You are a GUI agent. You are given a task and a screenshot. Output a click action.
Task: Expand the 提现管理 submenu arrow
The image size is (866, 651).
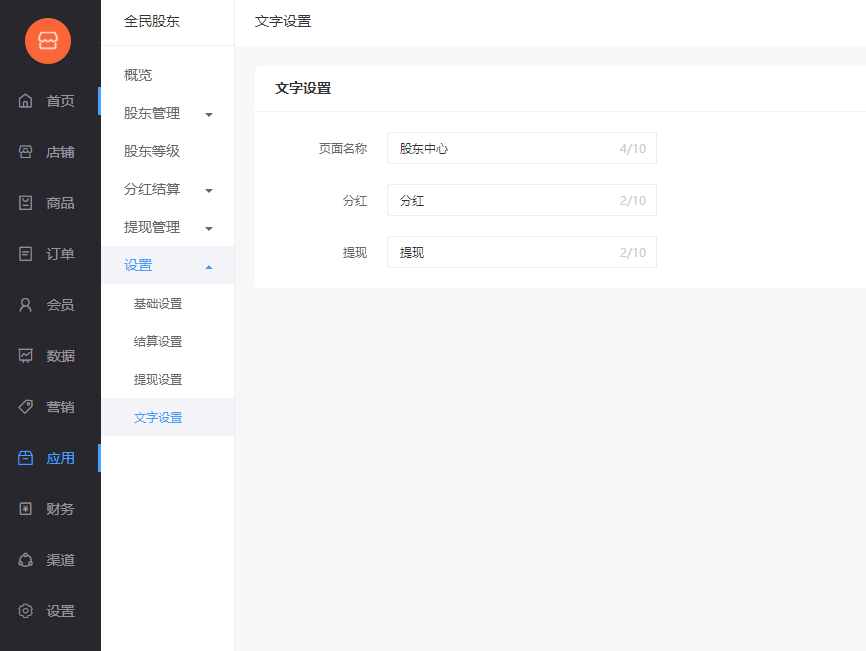coord(209,229)
